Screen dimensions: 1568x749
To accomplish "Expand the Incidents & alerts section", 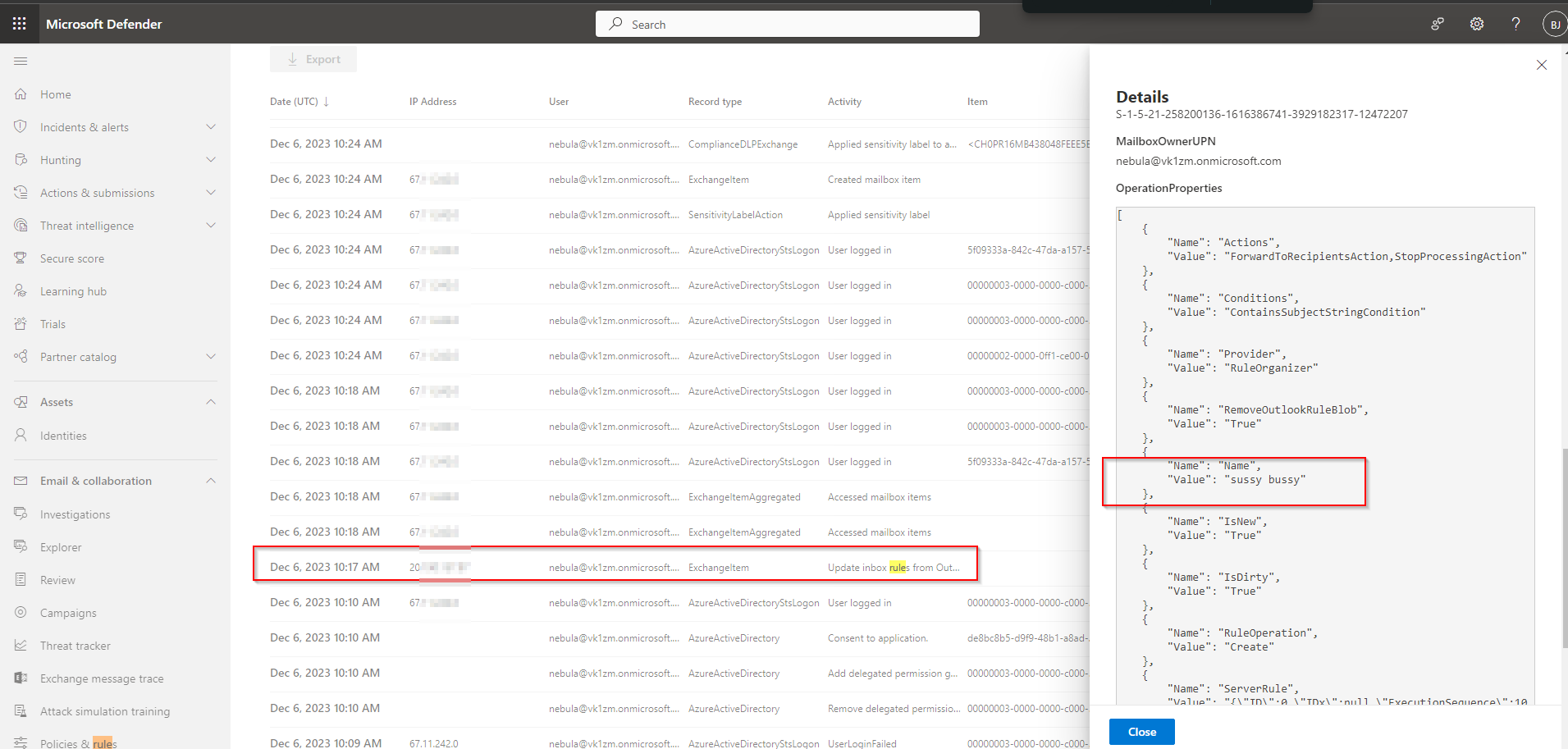I will (211, 127).
